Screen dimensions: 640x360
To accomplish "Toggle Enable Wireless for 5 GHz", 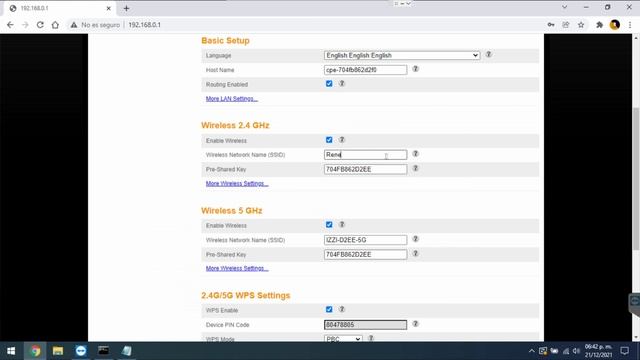I will (x=329, y=224).
